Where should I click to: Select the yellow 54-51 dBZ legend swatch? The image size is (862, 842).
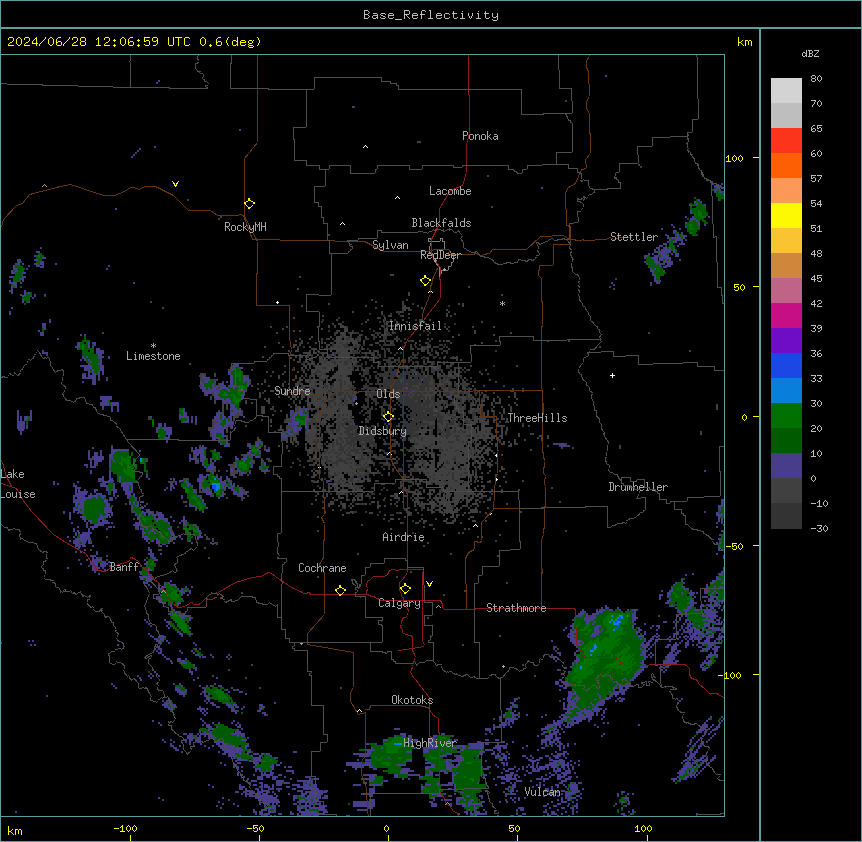coord(786,215)
